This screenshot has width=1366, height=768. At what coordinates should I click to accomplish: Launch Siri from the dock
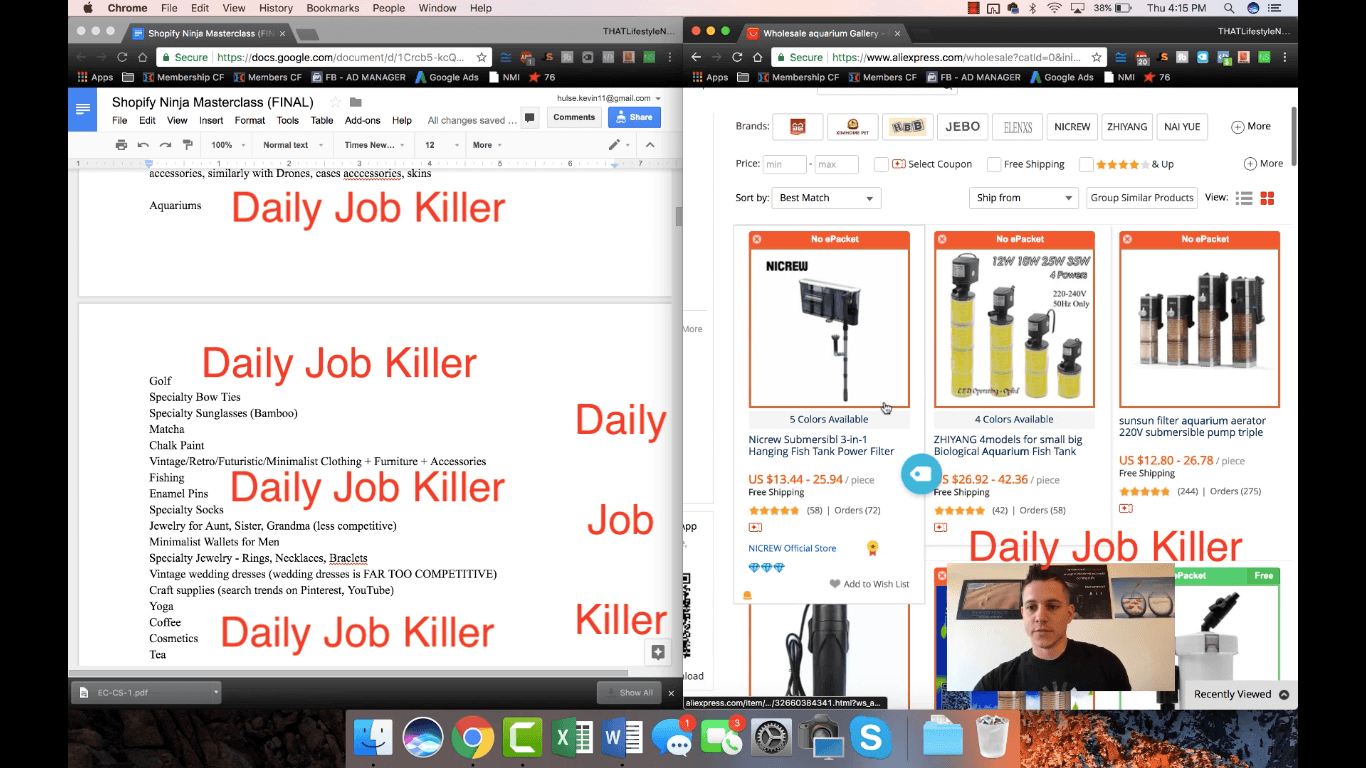[x=423, y=739]
